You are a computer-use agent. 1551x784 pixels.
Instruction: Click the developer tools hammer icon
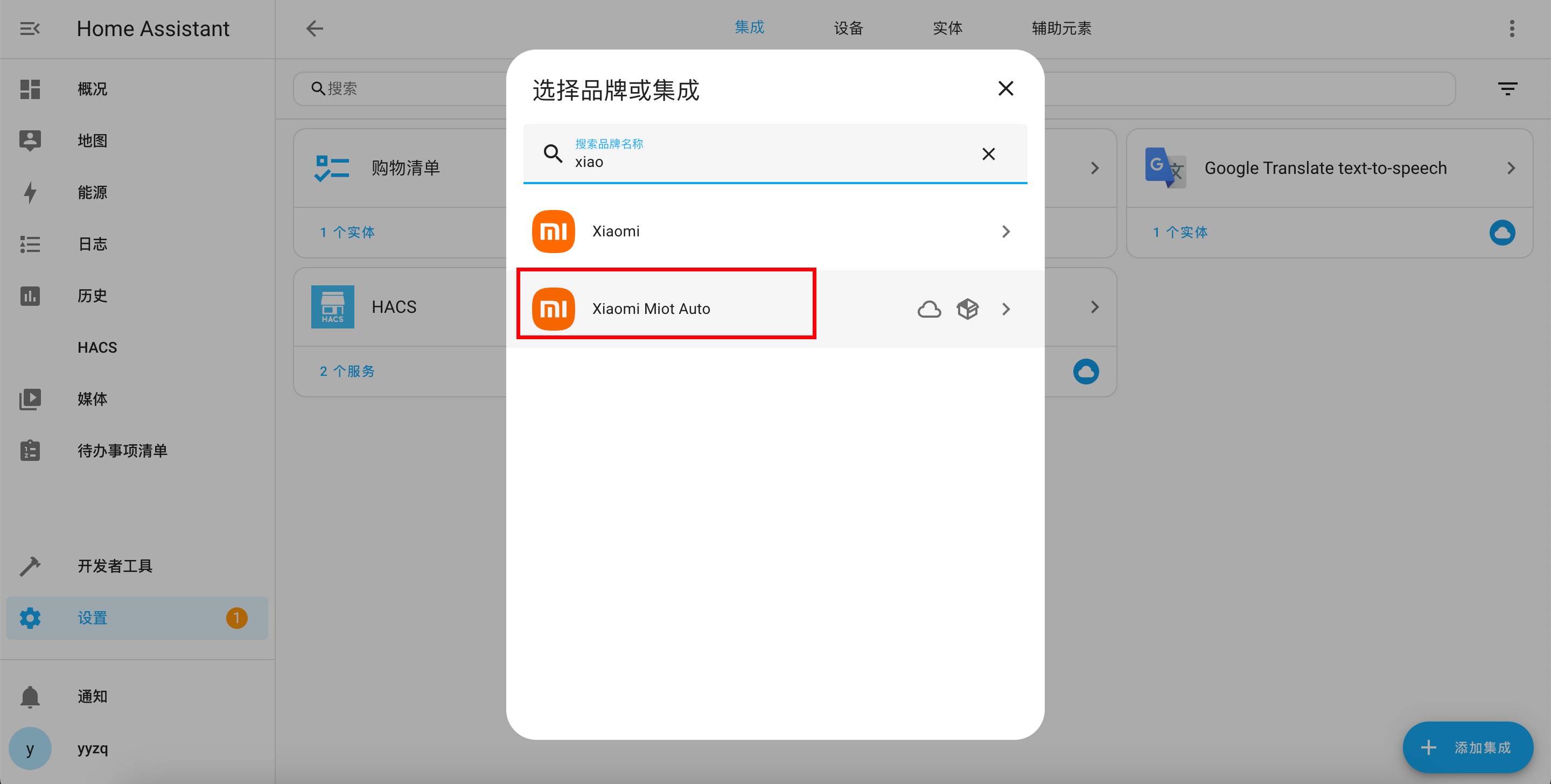[x=30, y=566]
